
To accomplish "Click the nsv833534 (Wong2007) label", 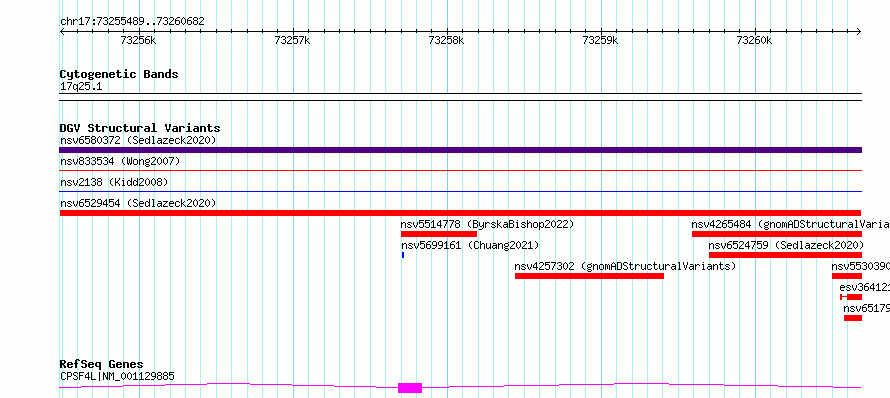I will pyautogui.click(x=120, y=162).
